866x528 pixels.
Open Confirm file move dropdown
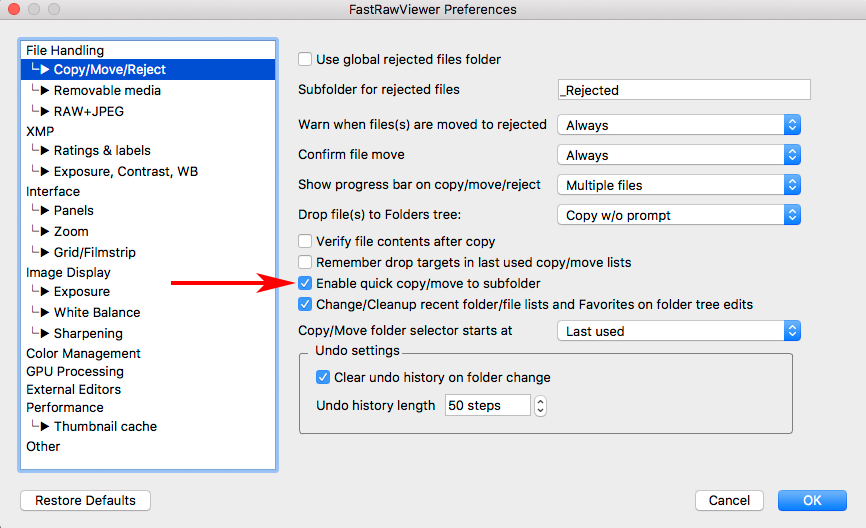coord(679,155)
